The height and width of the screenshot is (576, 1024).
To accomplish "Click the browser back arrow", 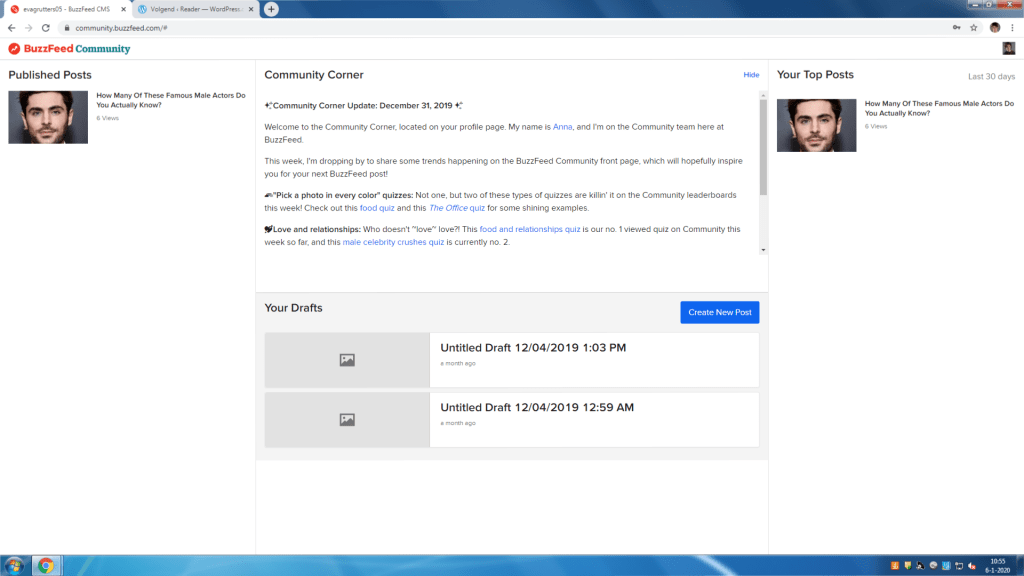I will click(x=11, y=28).
